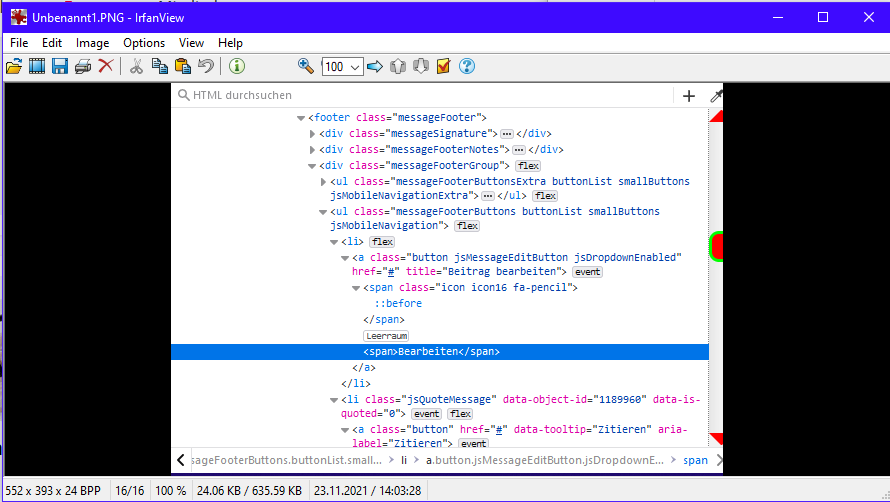Start the Slideshow from the filmstrip icon
The image size is (890, 502).
[x=37, y=66]
